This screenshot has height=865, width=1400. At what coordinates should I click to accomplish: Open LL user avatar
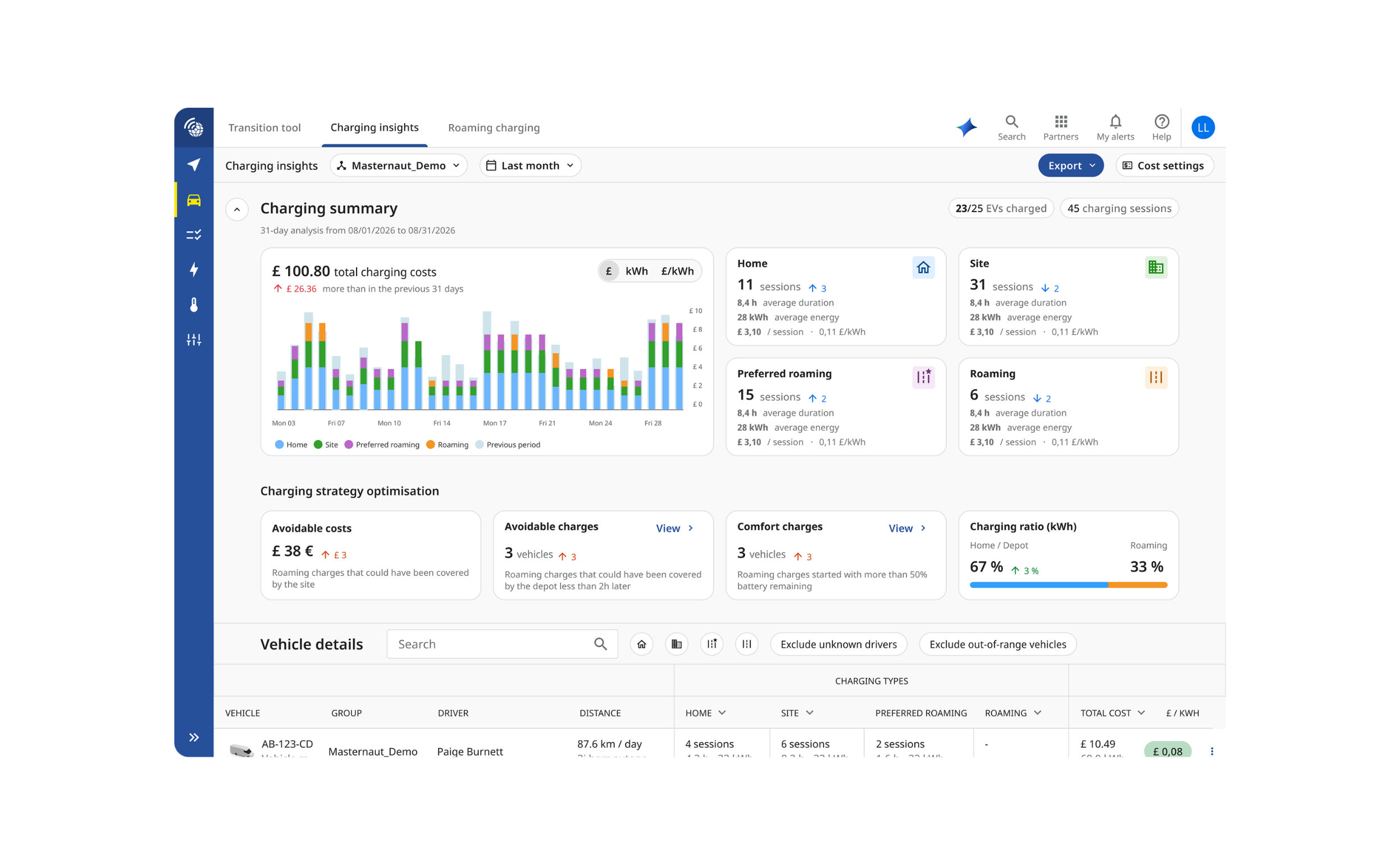tap(1202, 127)
